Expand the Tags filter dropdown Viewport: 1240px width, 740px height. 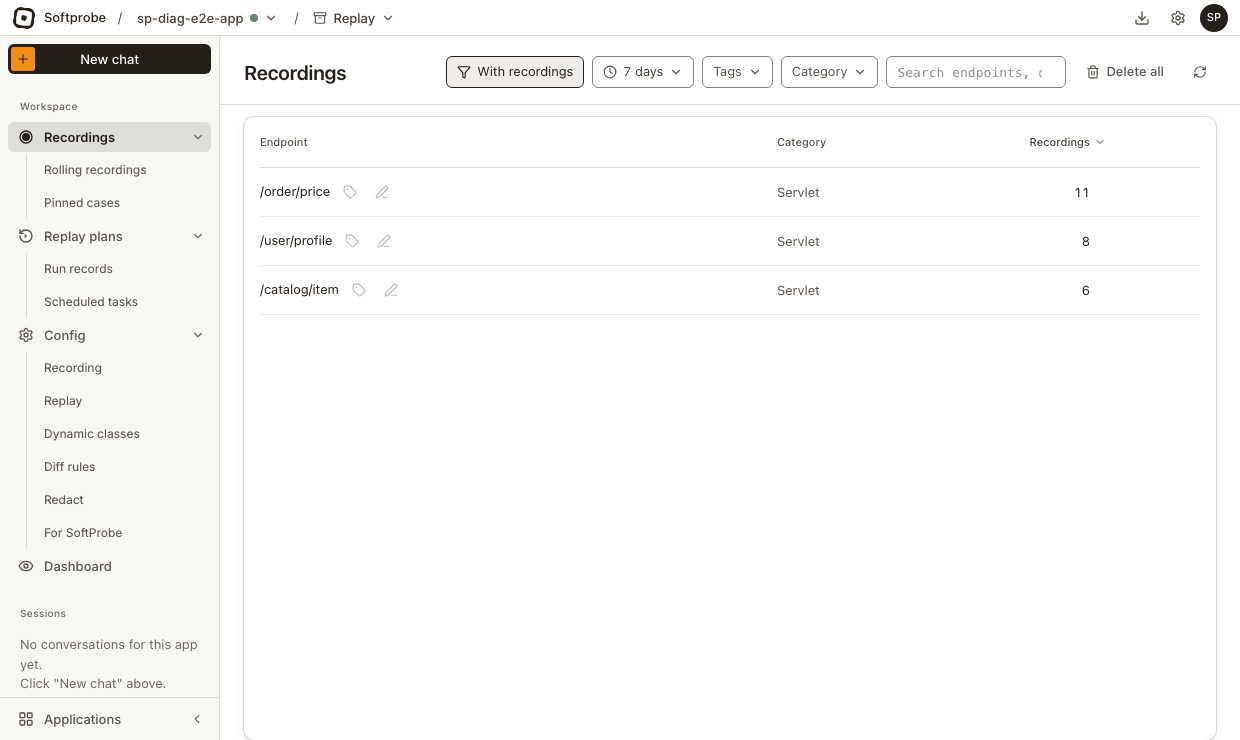738,72
